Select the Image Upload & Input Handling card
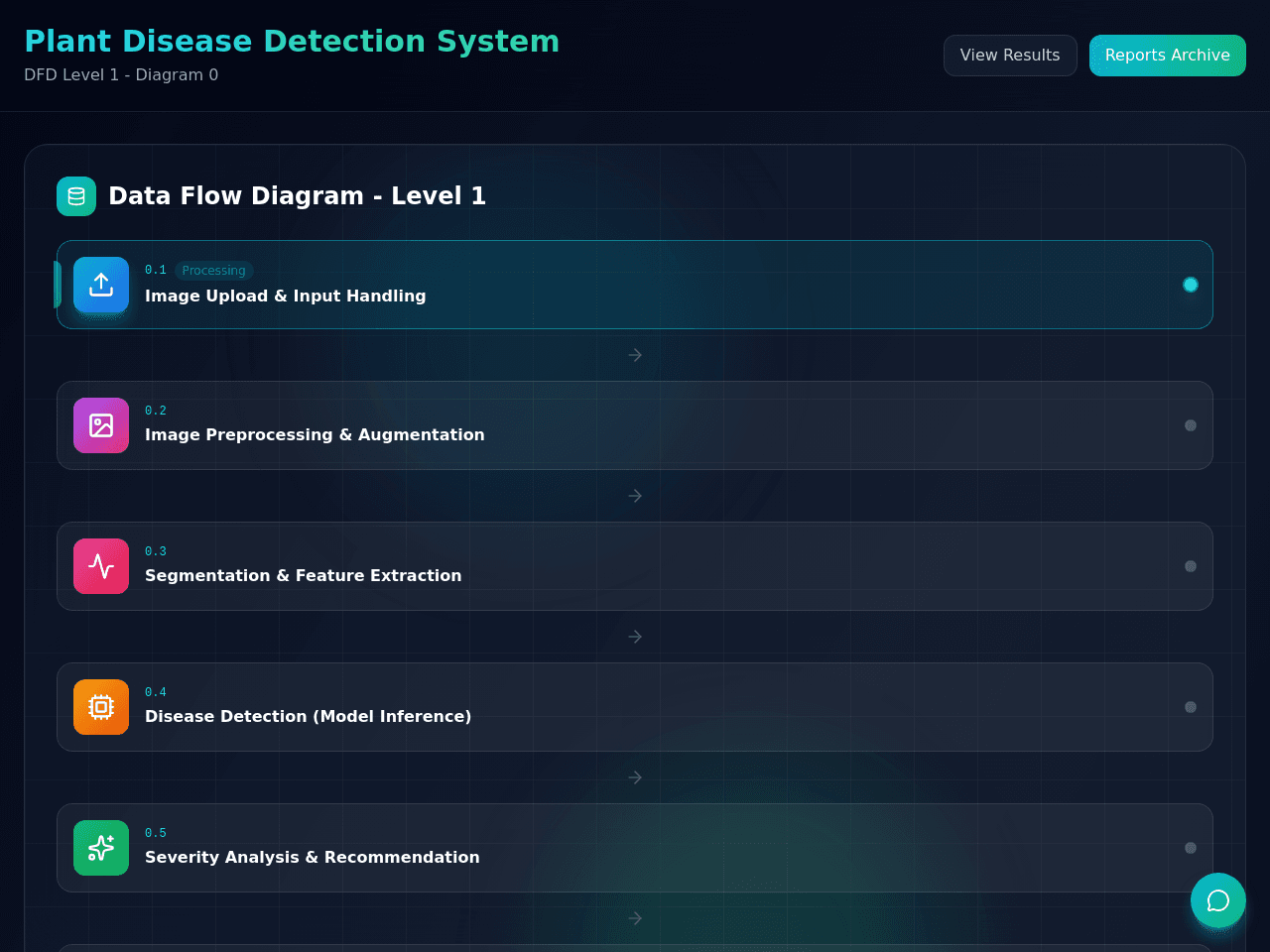 pos(635,285)
